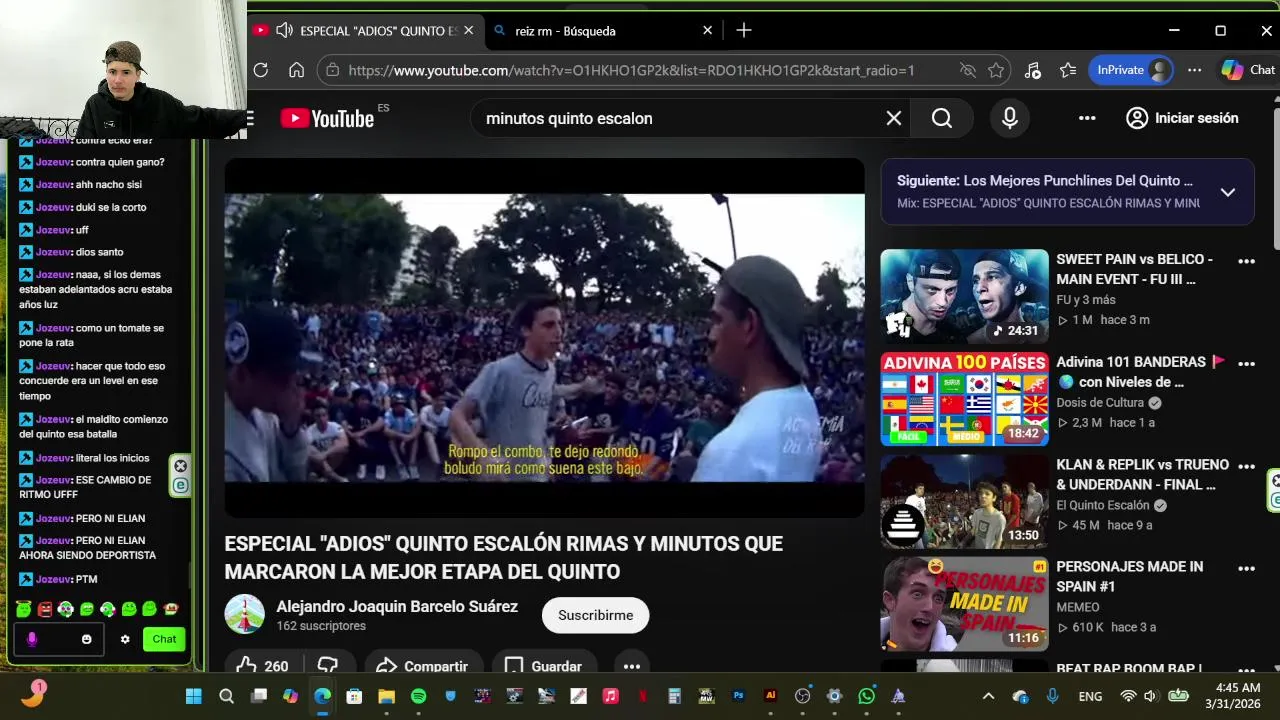
Task: Open Copilot Chat in Edge toolbar
Action: (1248, 70)
